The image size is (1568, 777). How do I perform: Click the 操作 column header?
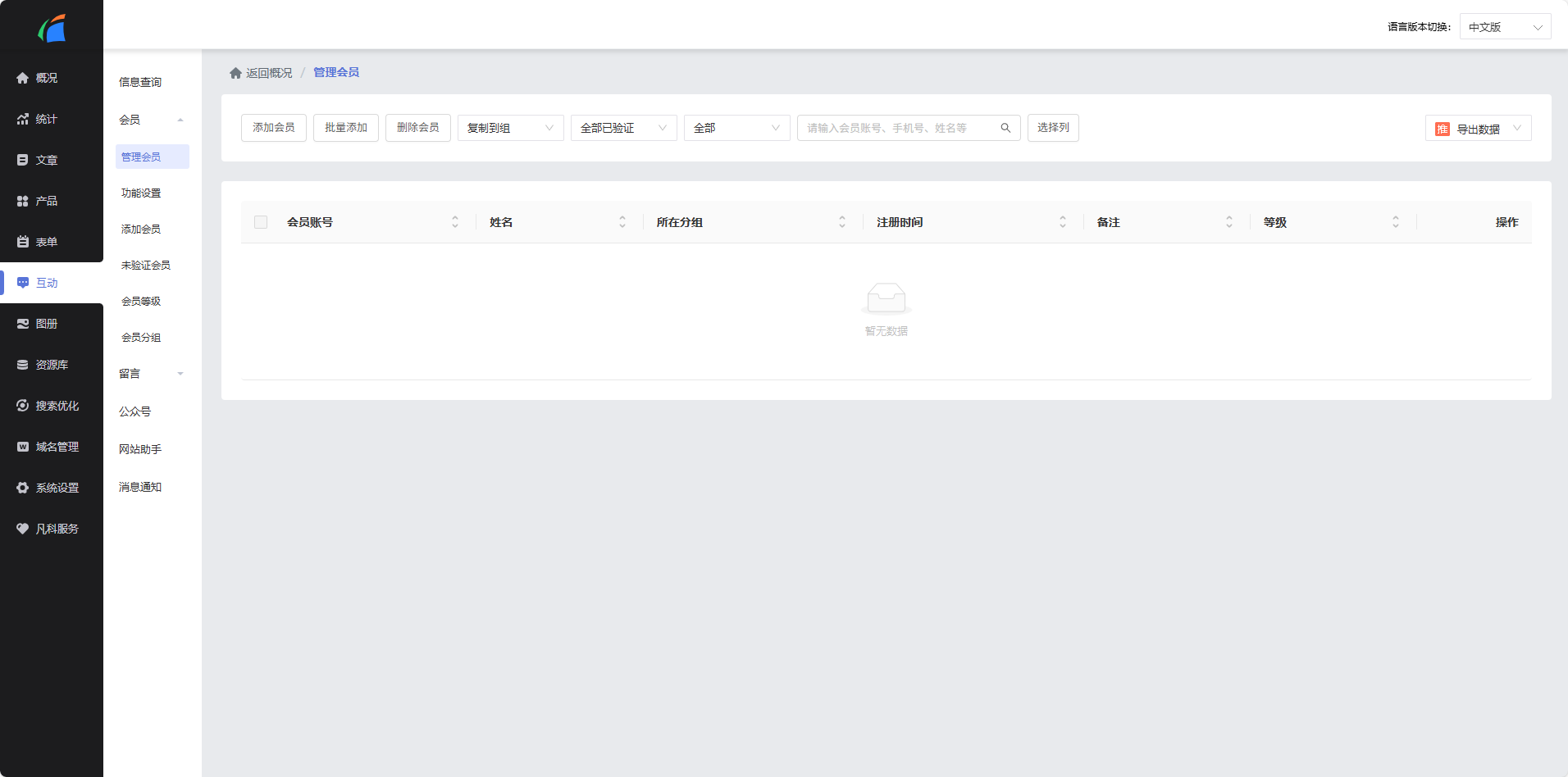point(1506,222)
